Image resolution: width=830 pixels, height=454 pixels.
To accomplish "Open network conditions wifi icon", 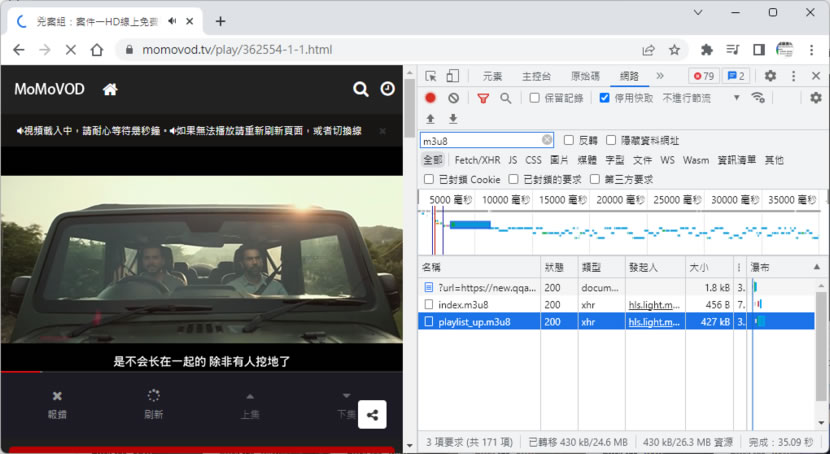I will coord(757,98).
